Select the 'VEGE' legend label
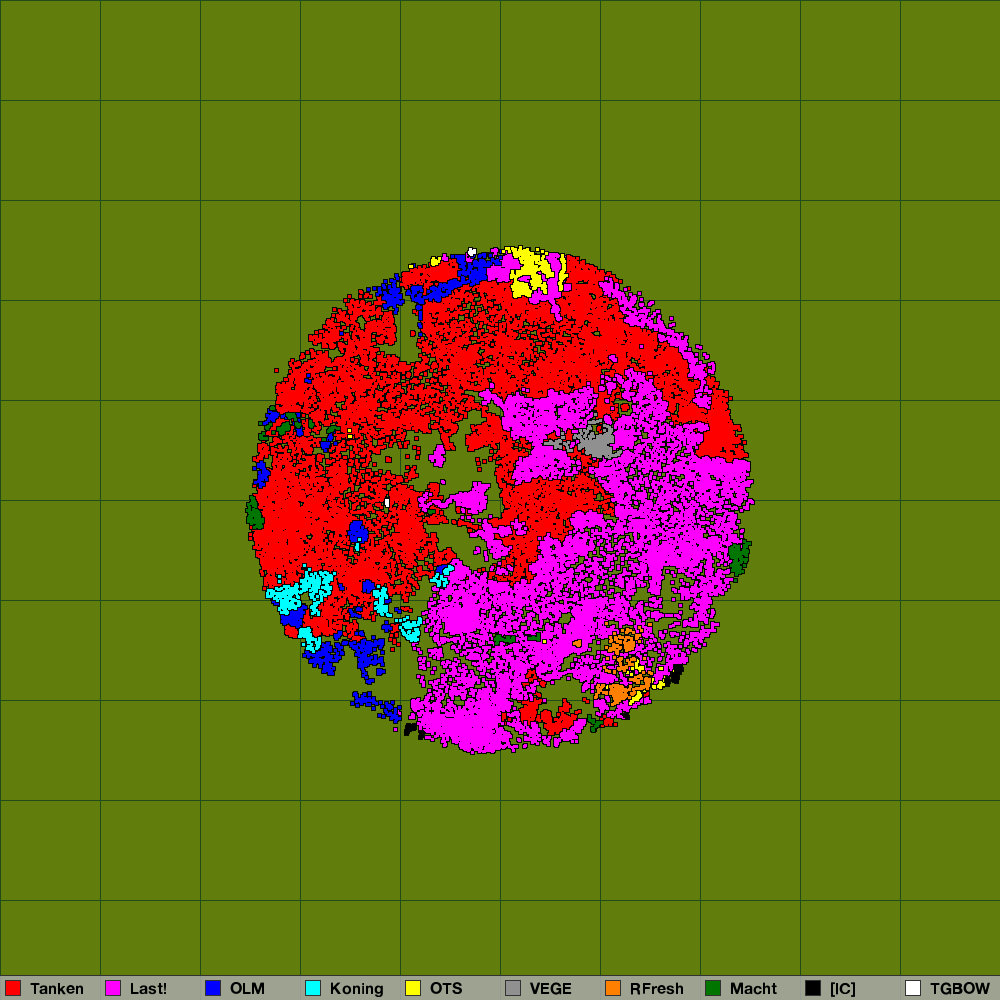 point(550,989)
